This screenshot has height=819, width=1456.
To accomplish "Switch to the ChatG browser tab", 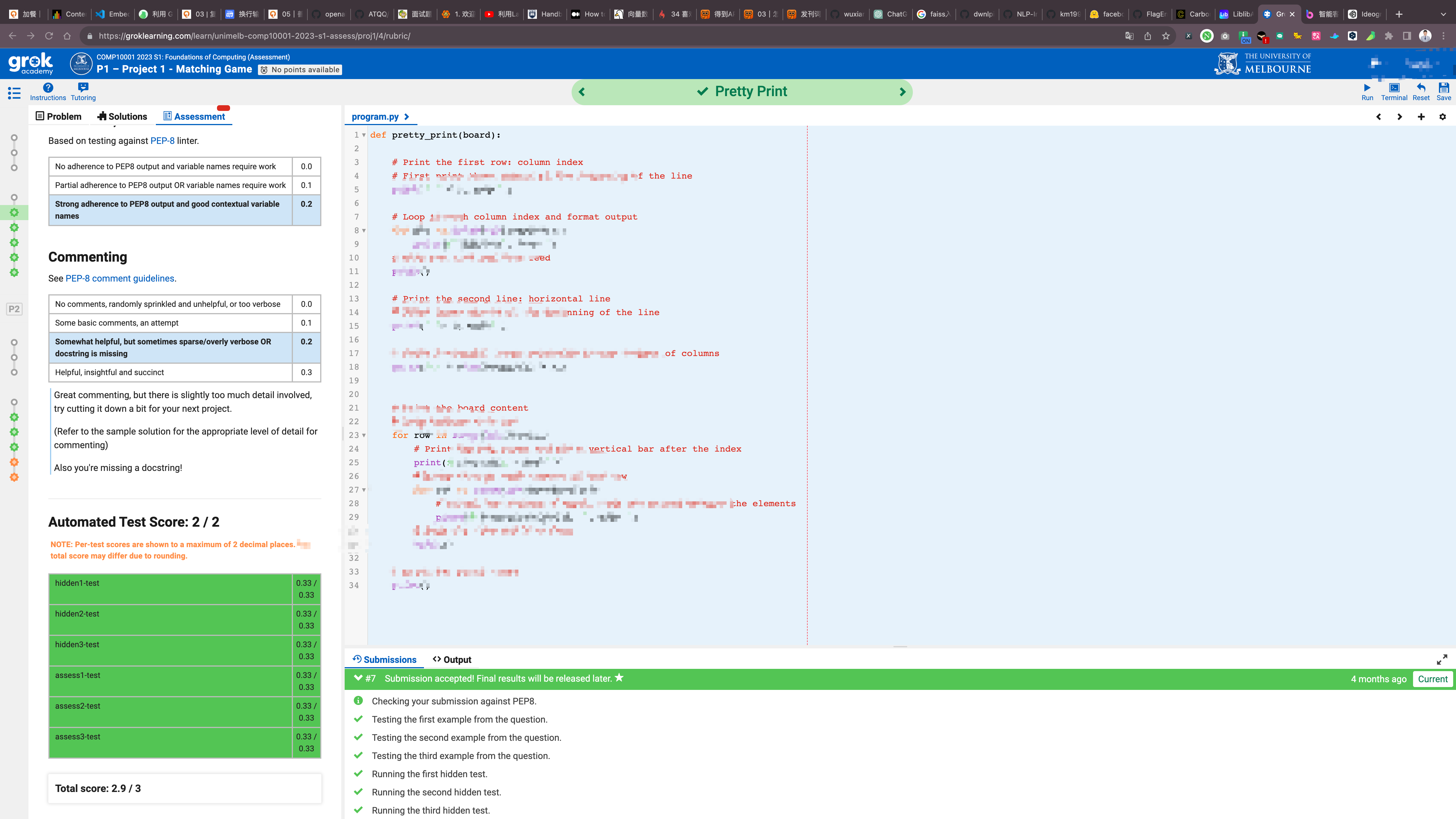I will point(890,14).
